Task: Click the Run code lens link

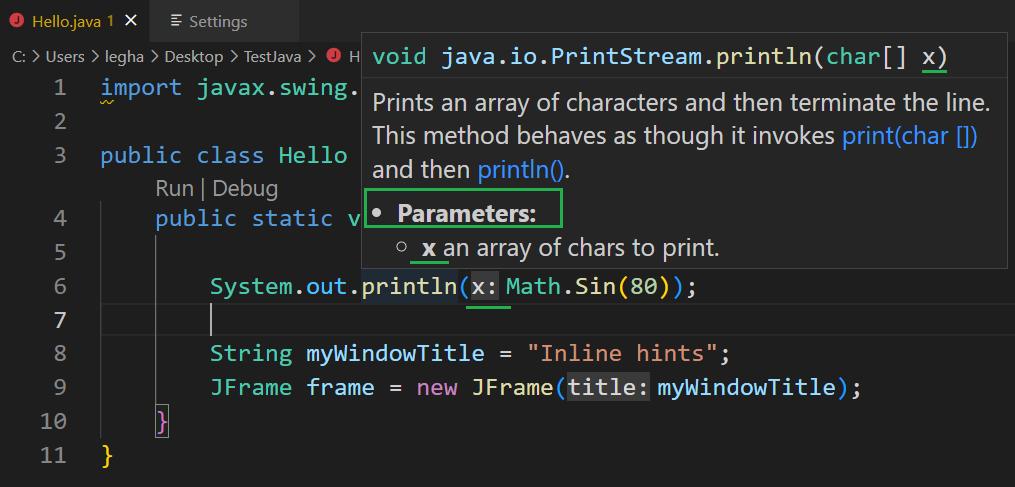Action: point(174,189)
